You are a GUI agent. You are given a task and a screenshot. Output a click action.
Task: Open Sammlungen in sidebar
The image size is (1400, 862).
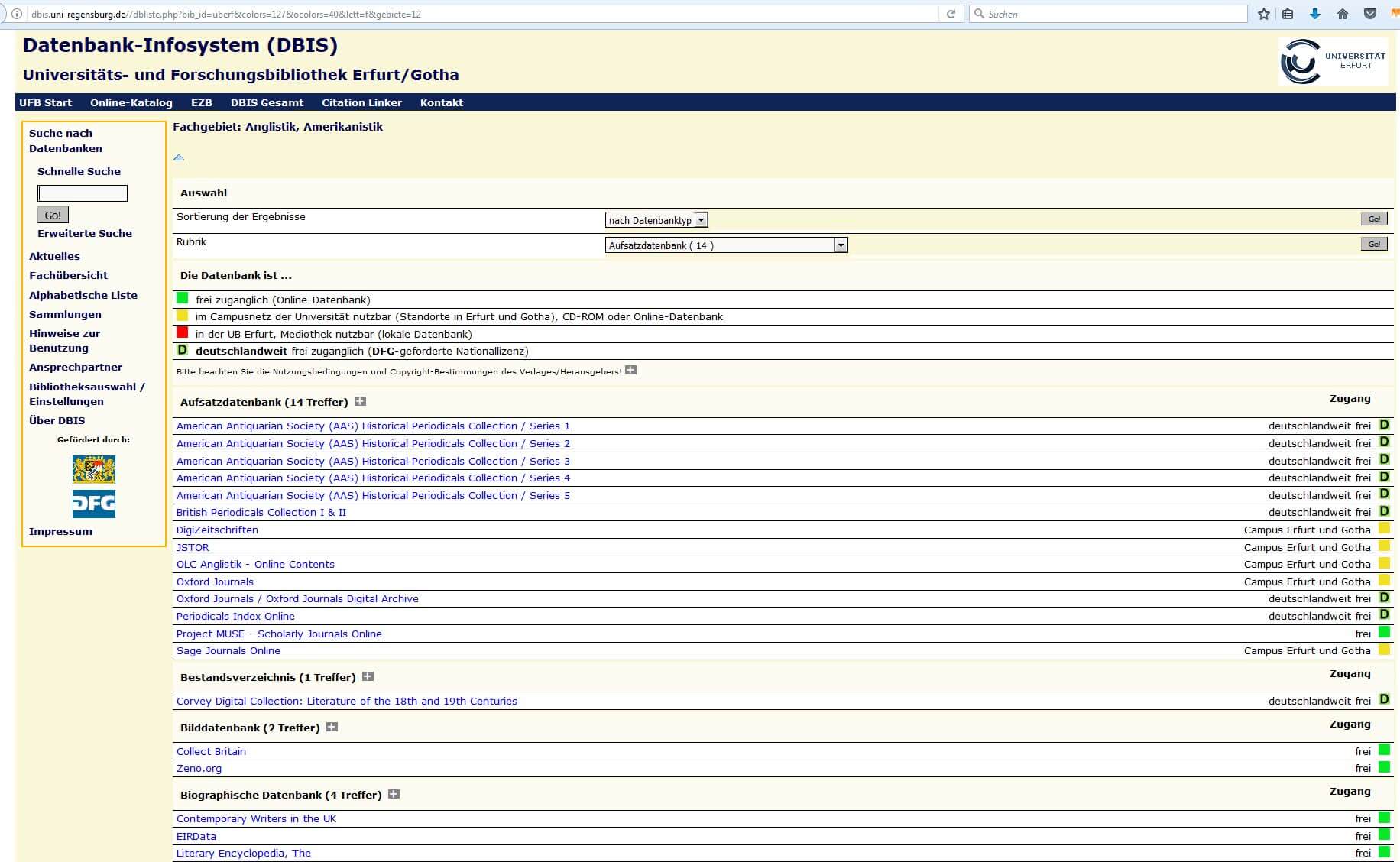(x=65, y=314)
